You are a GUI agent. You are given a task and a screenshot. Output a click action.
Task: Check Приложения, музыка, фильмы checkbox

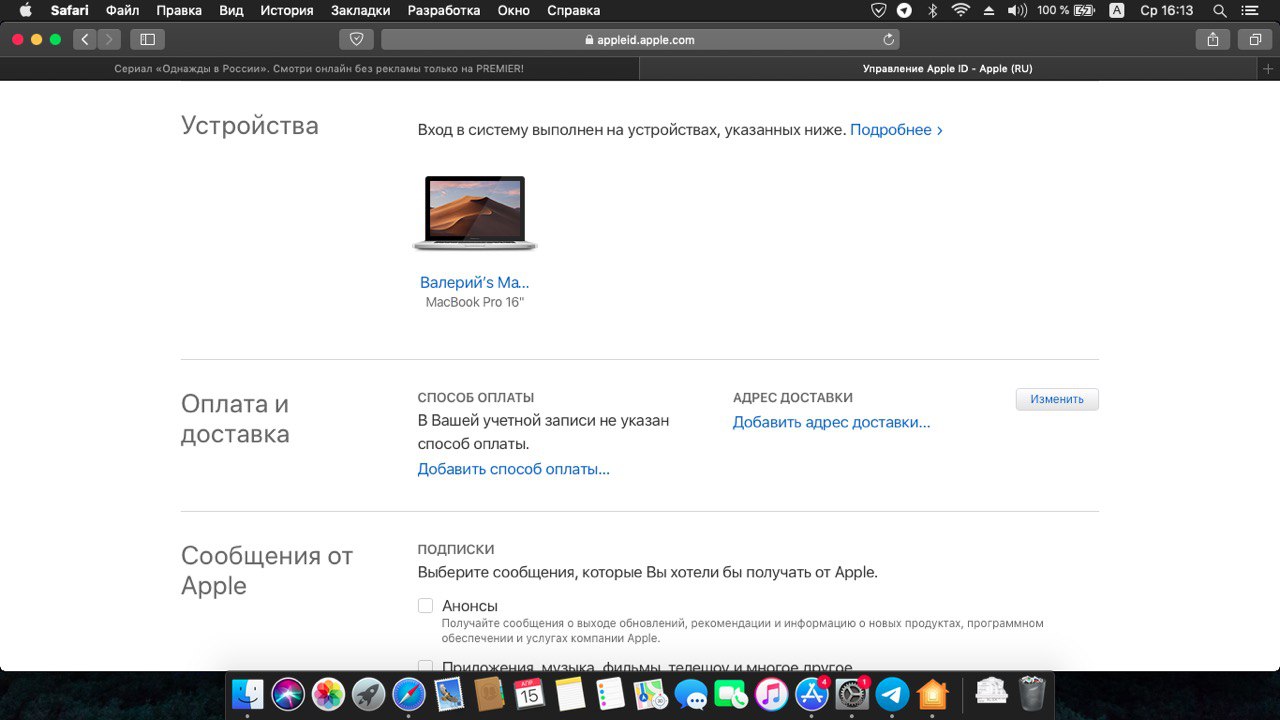pyautogui.click(x=425, y=666)
